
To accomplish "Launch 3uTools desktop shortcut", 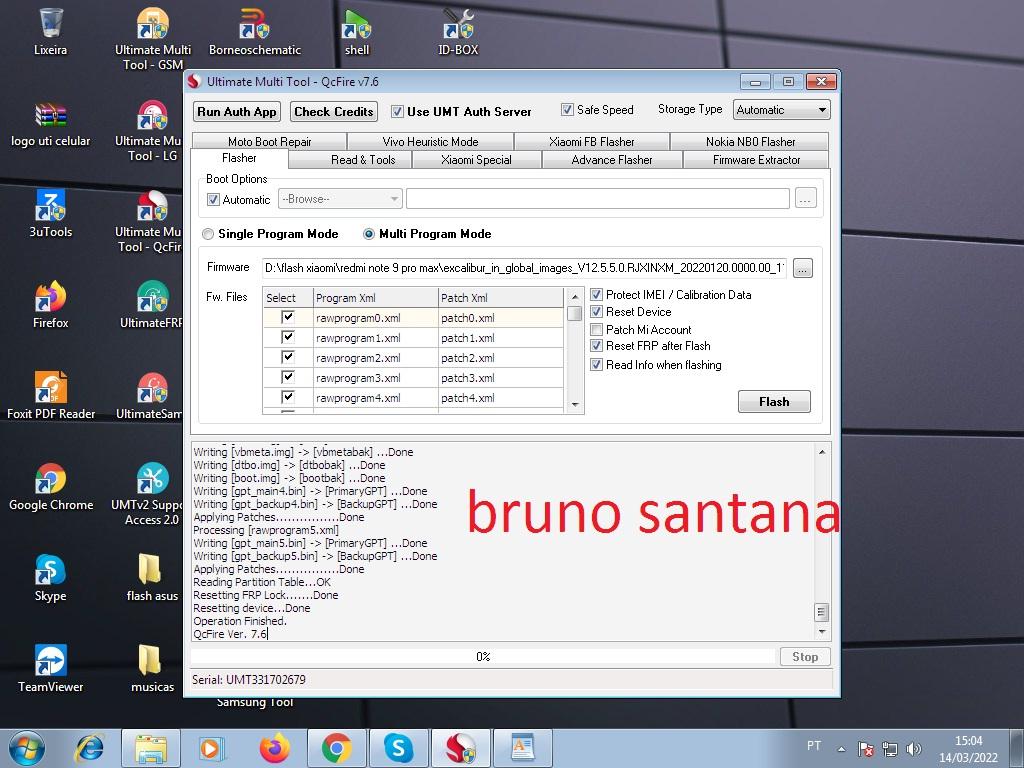I will point(50,214).
